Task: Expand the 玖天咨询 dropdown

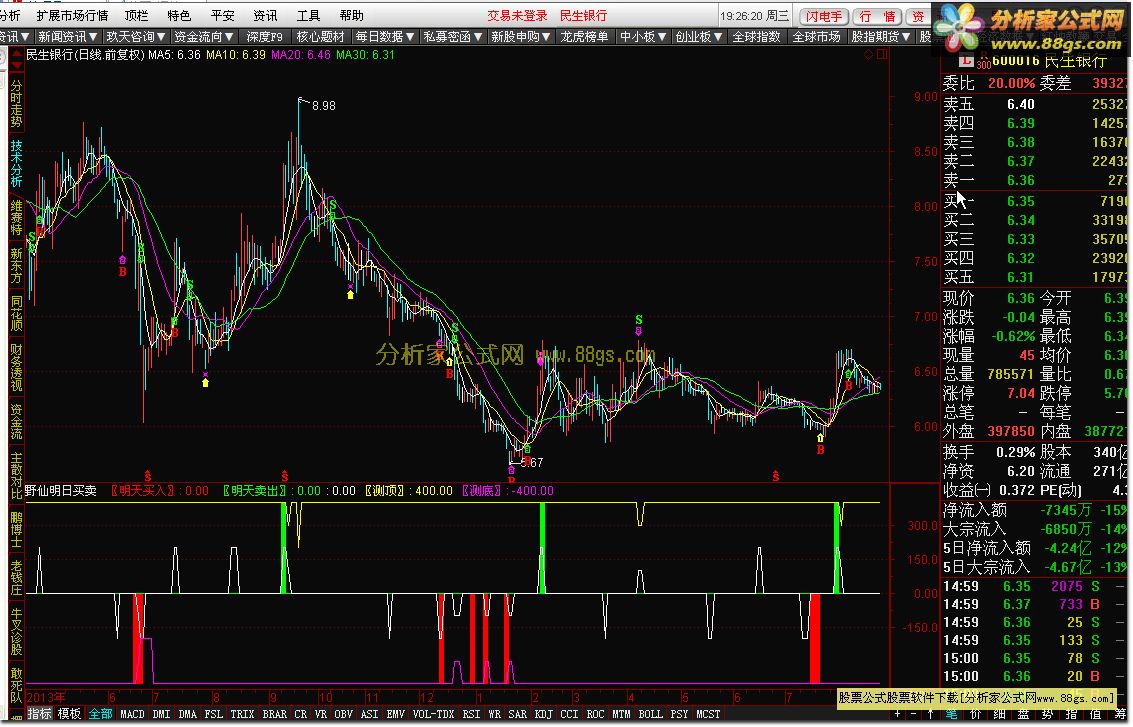Action: pyautogui.click(x=136, y=36)
